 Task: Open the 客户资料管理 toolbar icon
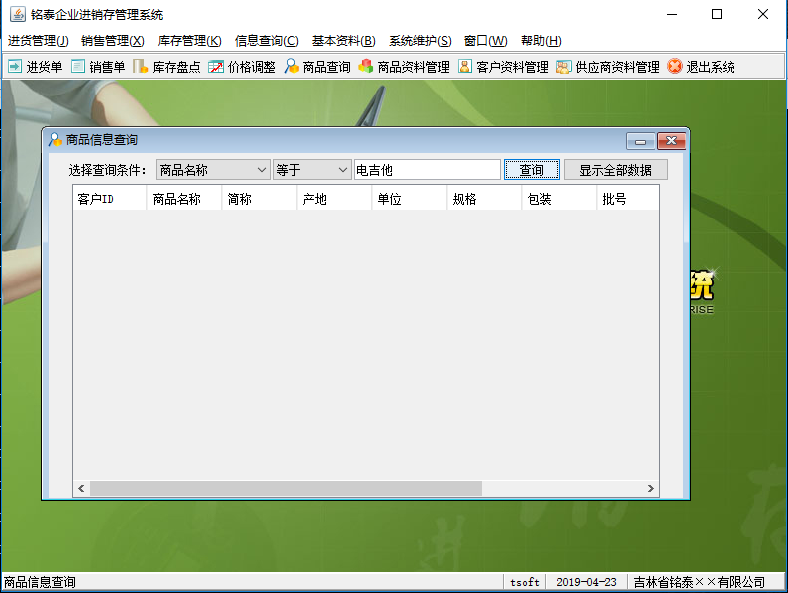pyautogui.click(x=465, y=66)
